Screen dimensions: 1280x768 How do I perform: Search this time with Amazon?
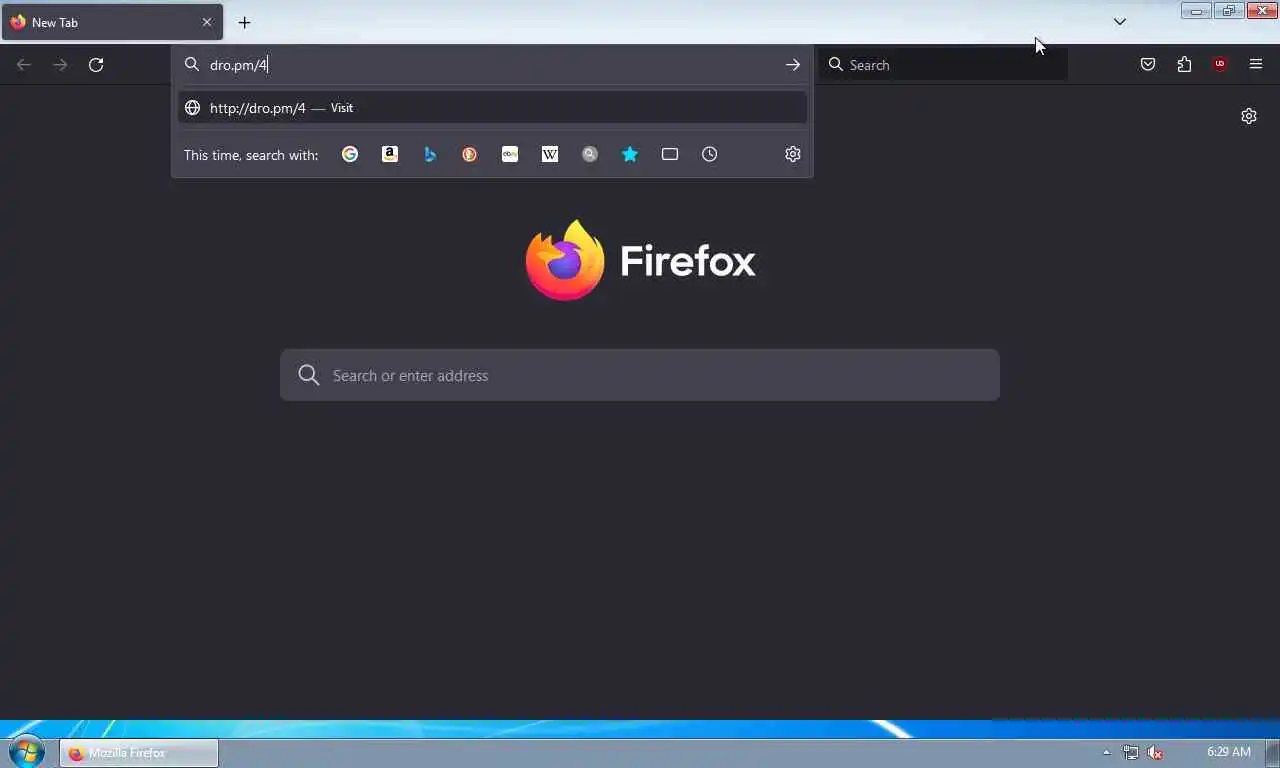coord(390,154)
